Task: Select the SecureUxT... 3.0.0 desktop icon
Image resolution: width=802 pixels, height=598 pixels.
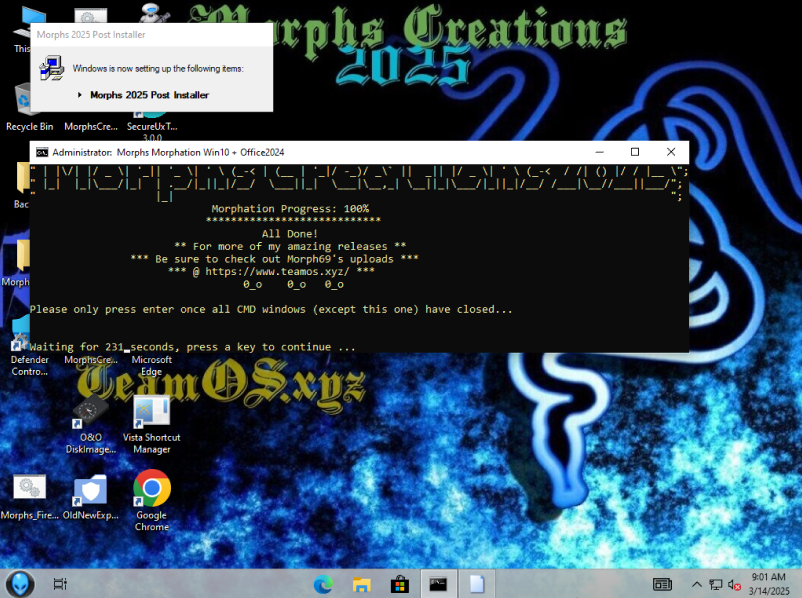Action: coord(152,127)
